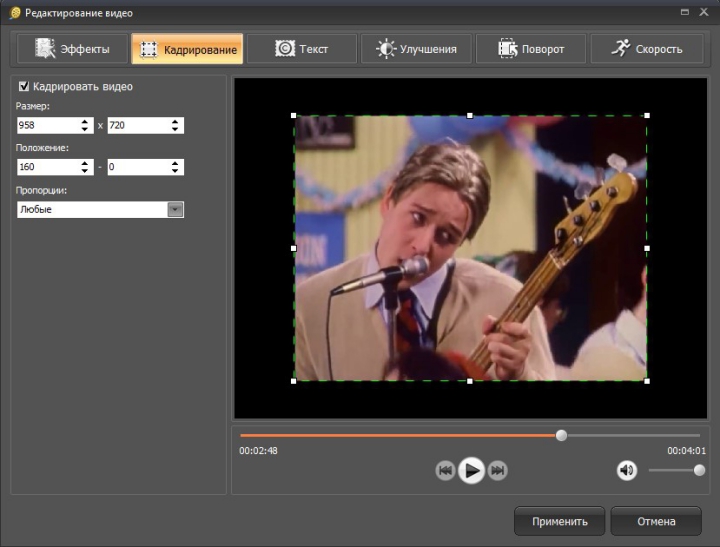The width and height of the screenshot is (720, 547).
Task: Increase height 720 with up arrow
Action: click(175, 122)
